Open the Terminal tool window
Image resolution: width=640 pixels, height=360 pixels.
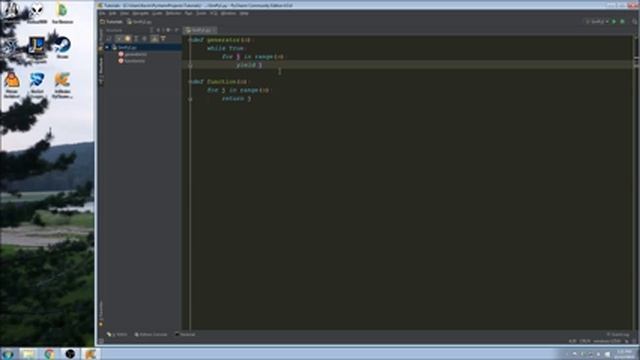186,334
